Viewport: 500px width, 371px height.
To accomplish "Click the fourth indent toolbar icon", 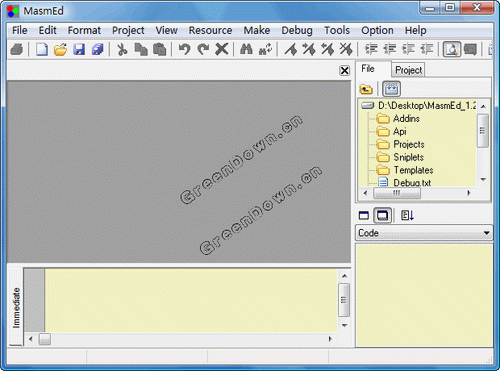I will (427, 50).
